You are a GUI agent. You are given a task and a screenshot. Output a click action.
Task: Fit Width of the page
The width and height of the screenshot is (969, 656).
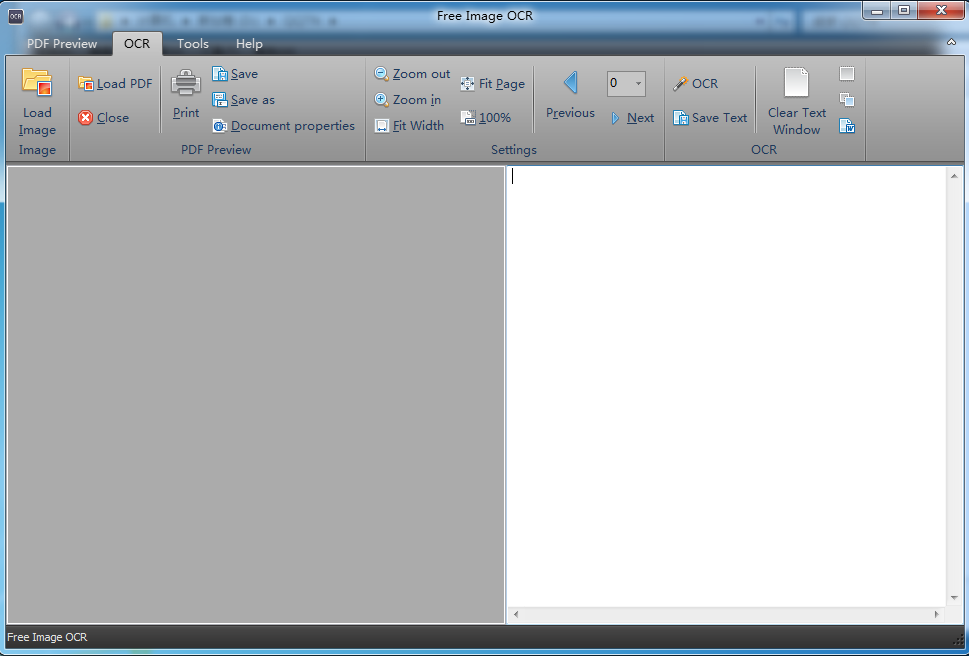[x=409, y=125]
